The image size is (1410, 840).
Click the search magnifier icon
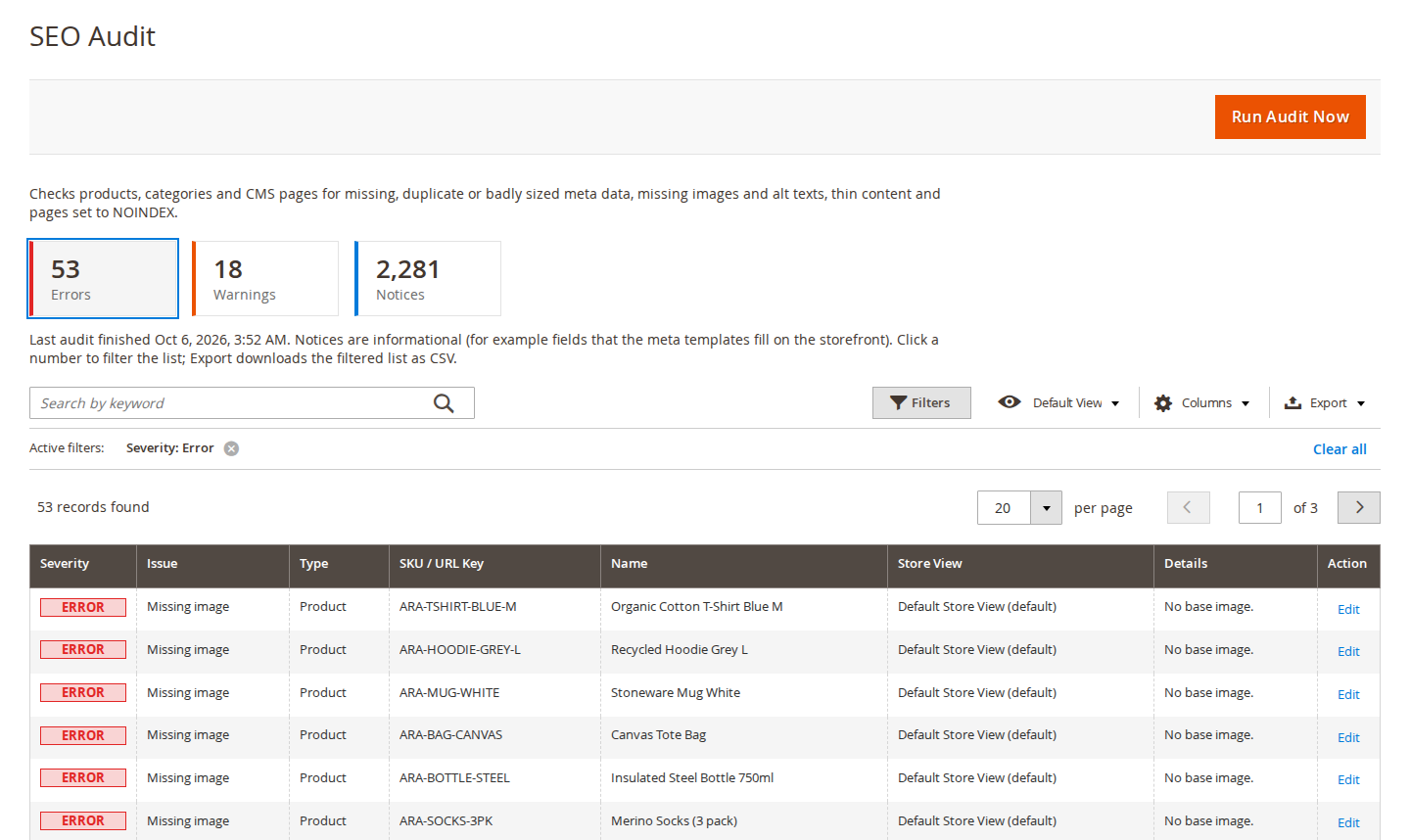pos(444,403)
